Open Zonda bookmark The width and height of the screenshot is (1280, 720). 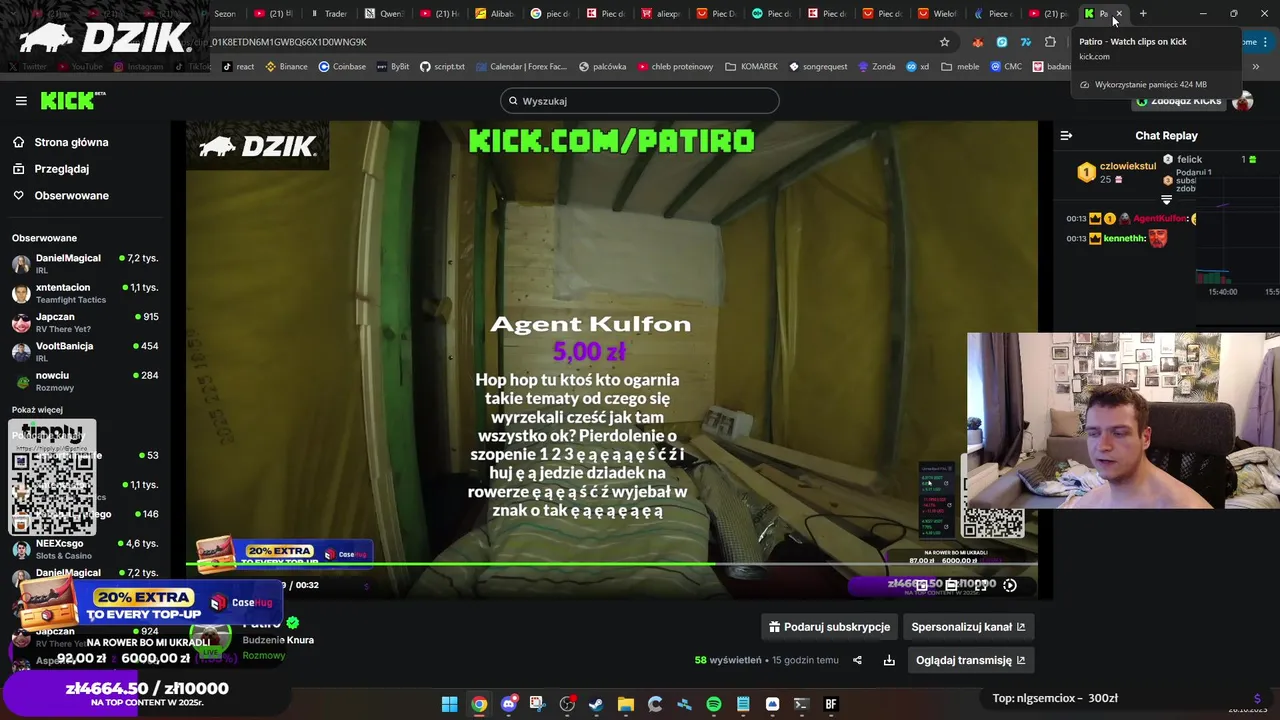tap(876, 67)
